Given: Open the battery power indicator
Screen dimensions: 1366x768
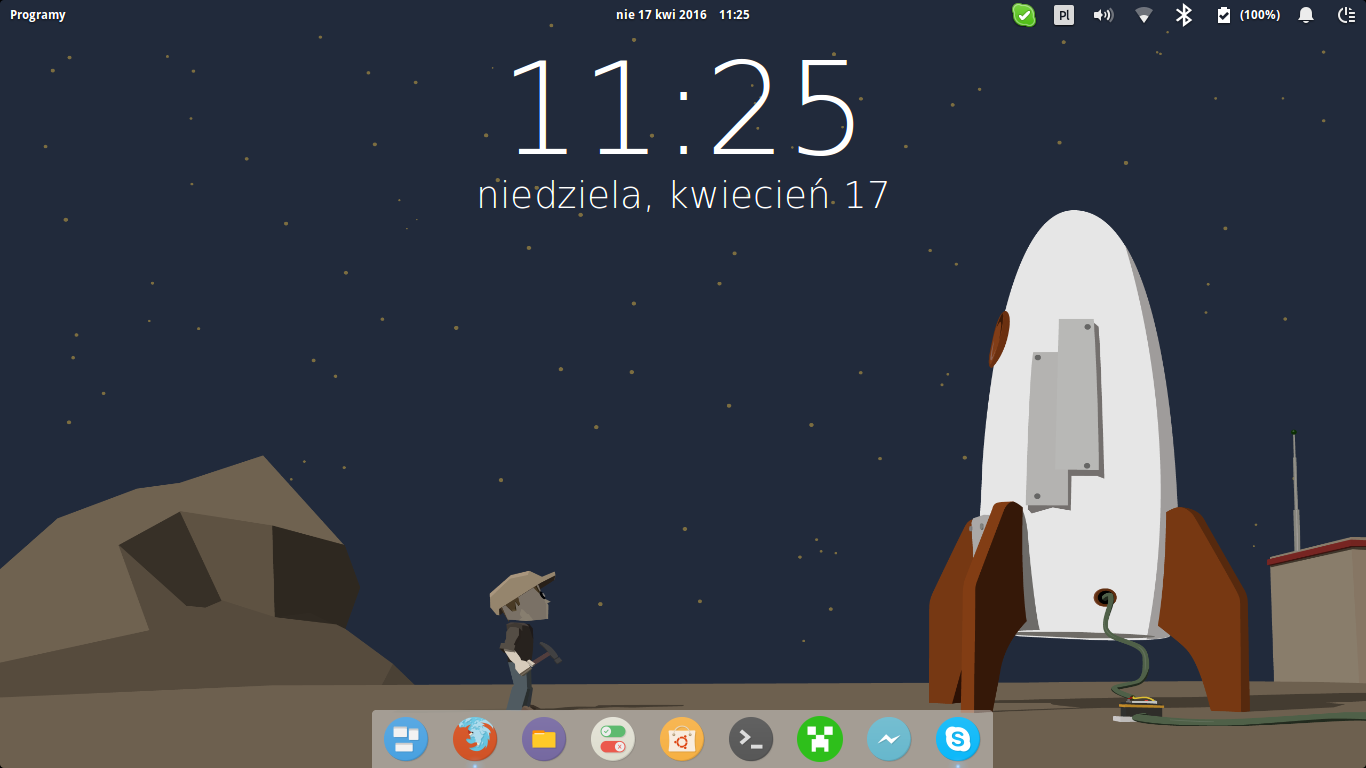Looking at the screenshot, I should [x=1224, y=15].
